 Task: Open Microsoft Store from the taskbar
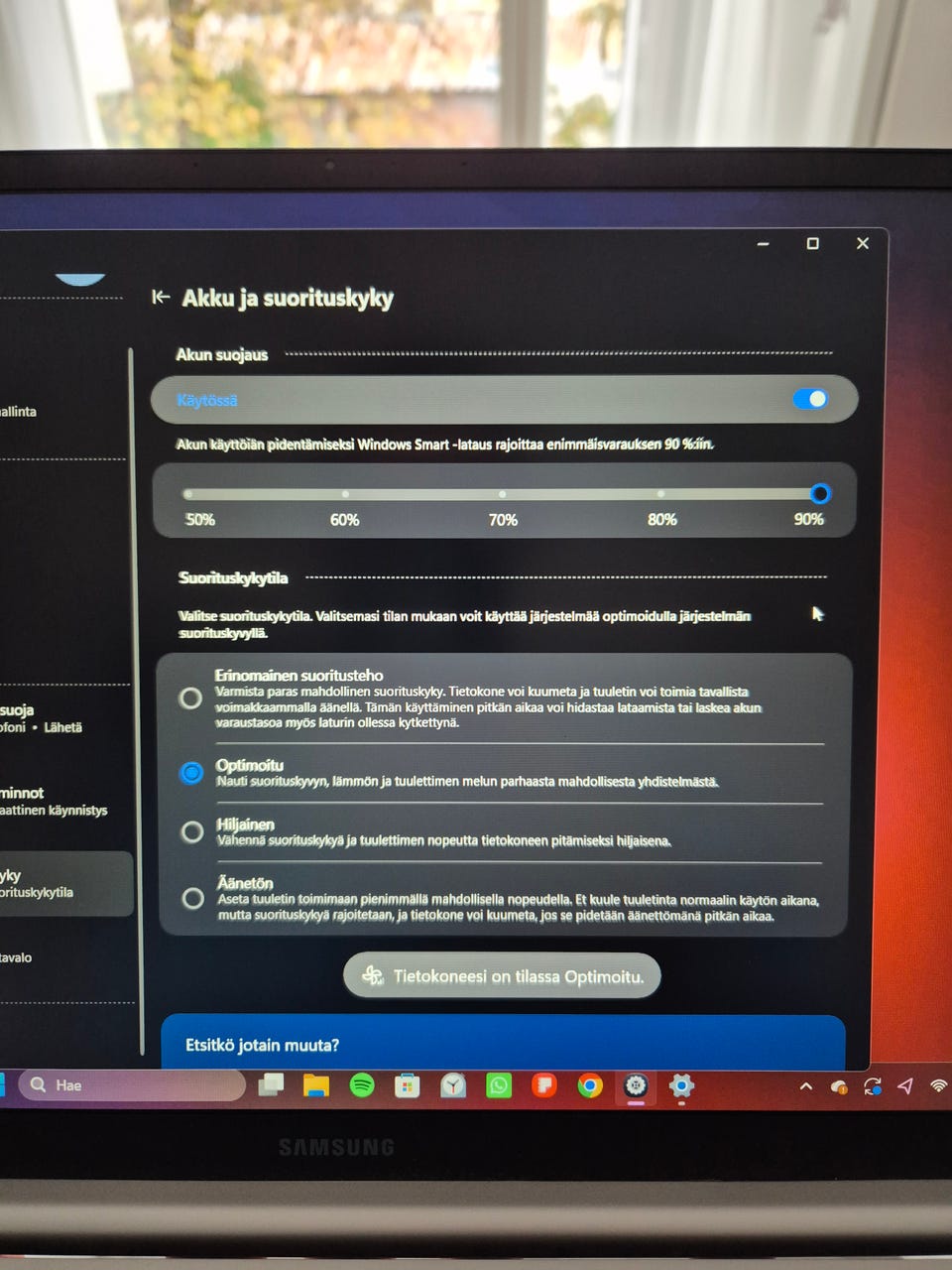click(x=408, y=1085)
